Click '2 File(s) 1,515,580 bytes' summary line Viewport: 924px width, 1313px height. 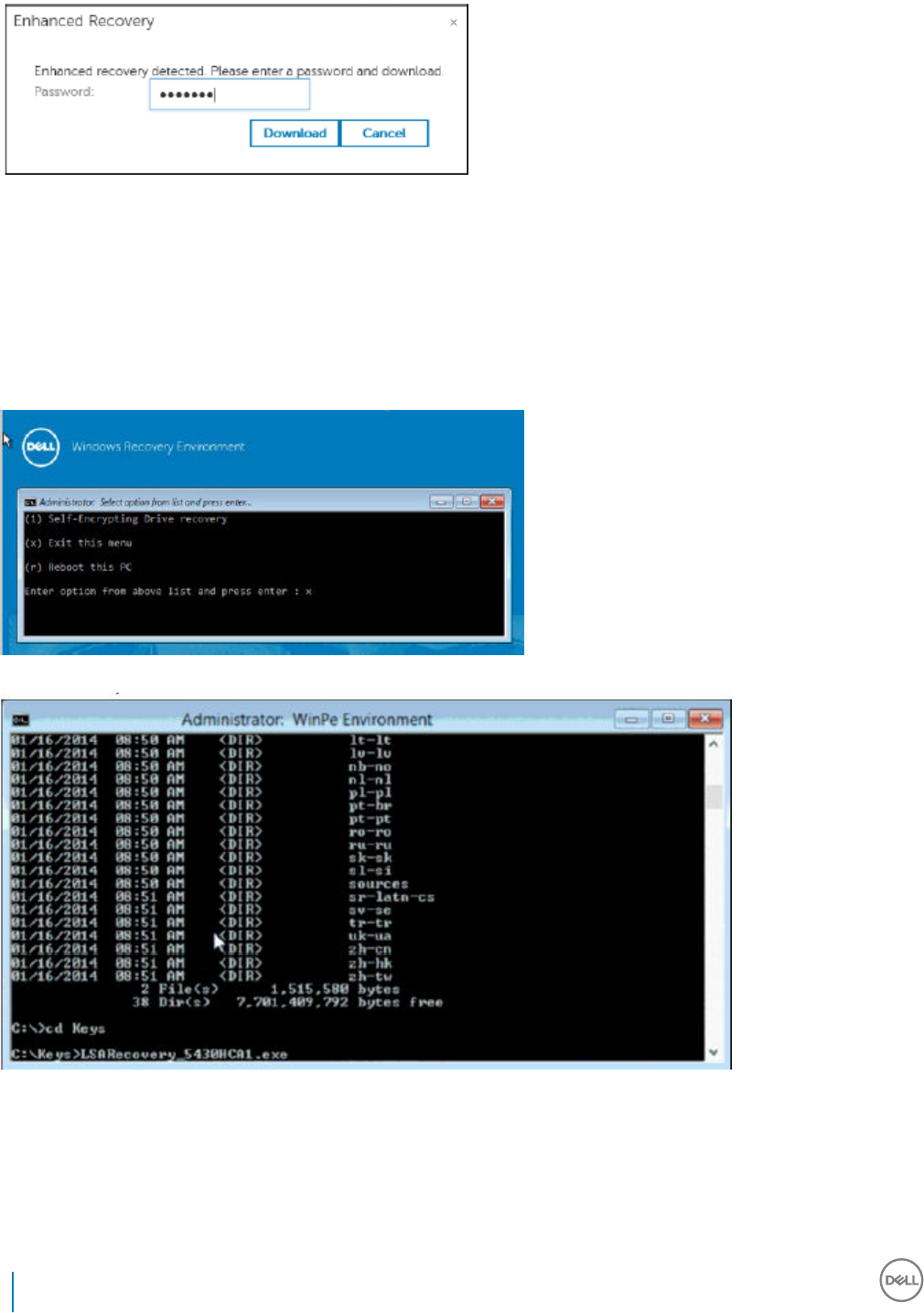tap(270, 990)
